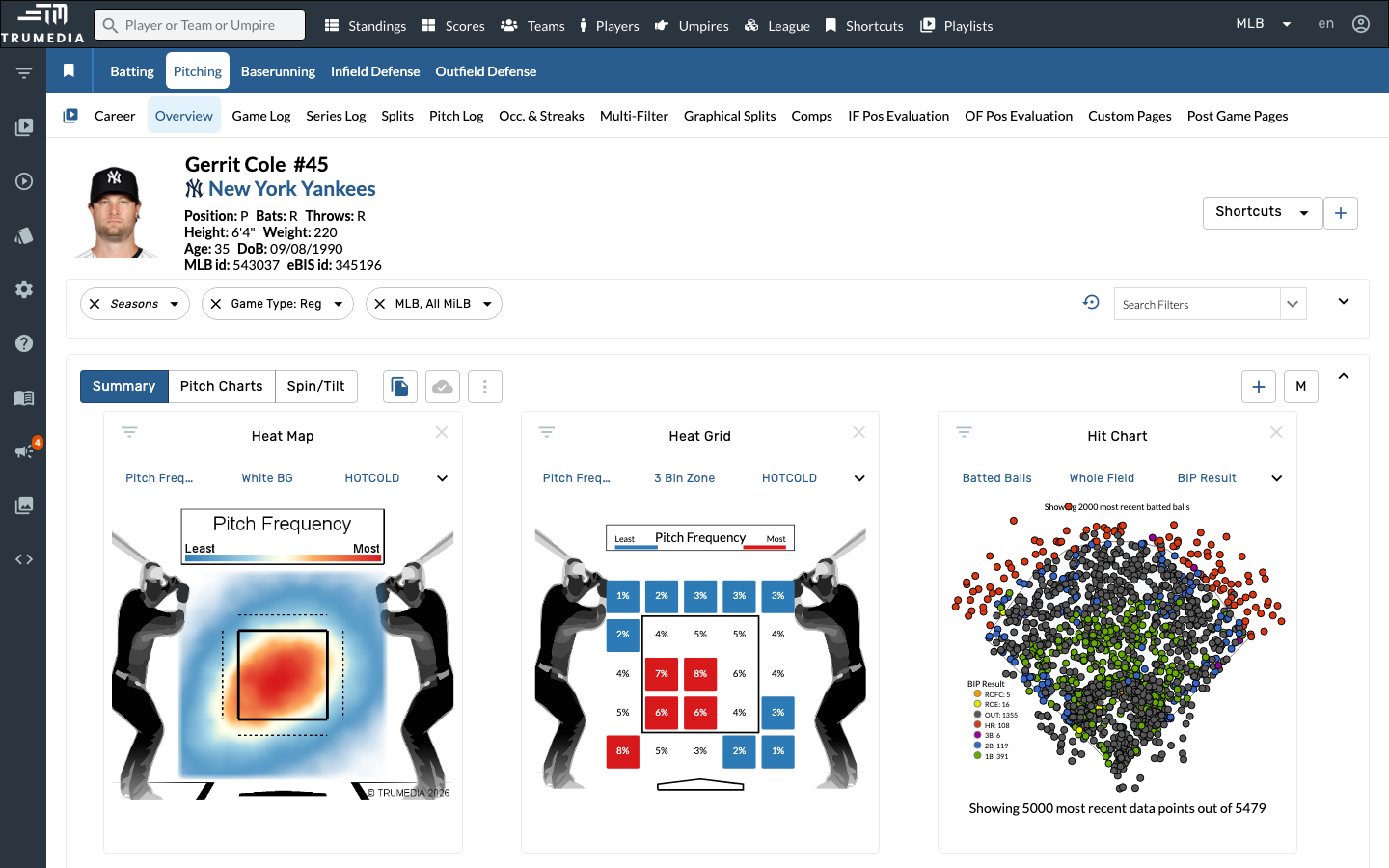Close the Hit Chart widget

pos(1276,432)
